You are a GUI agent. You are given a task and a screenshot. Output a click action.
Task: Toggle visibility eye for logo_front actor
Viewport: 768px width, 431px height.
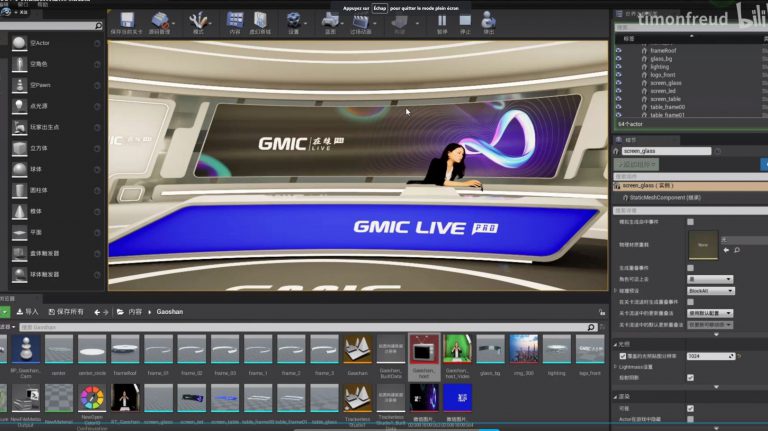[619, 75]
